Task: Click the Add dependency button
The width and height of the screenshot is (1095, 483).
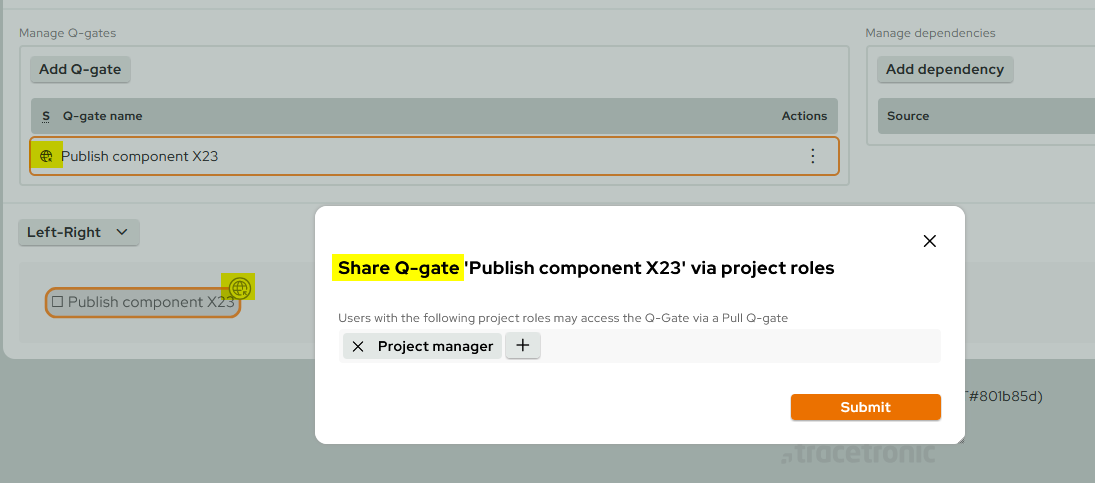Action: pos(944,69)
